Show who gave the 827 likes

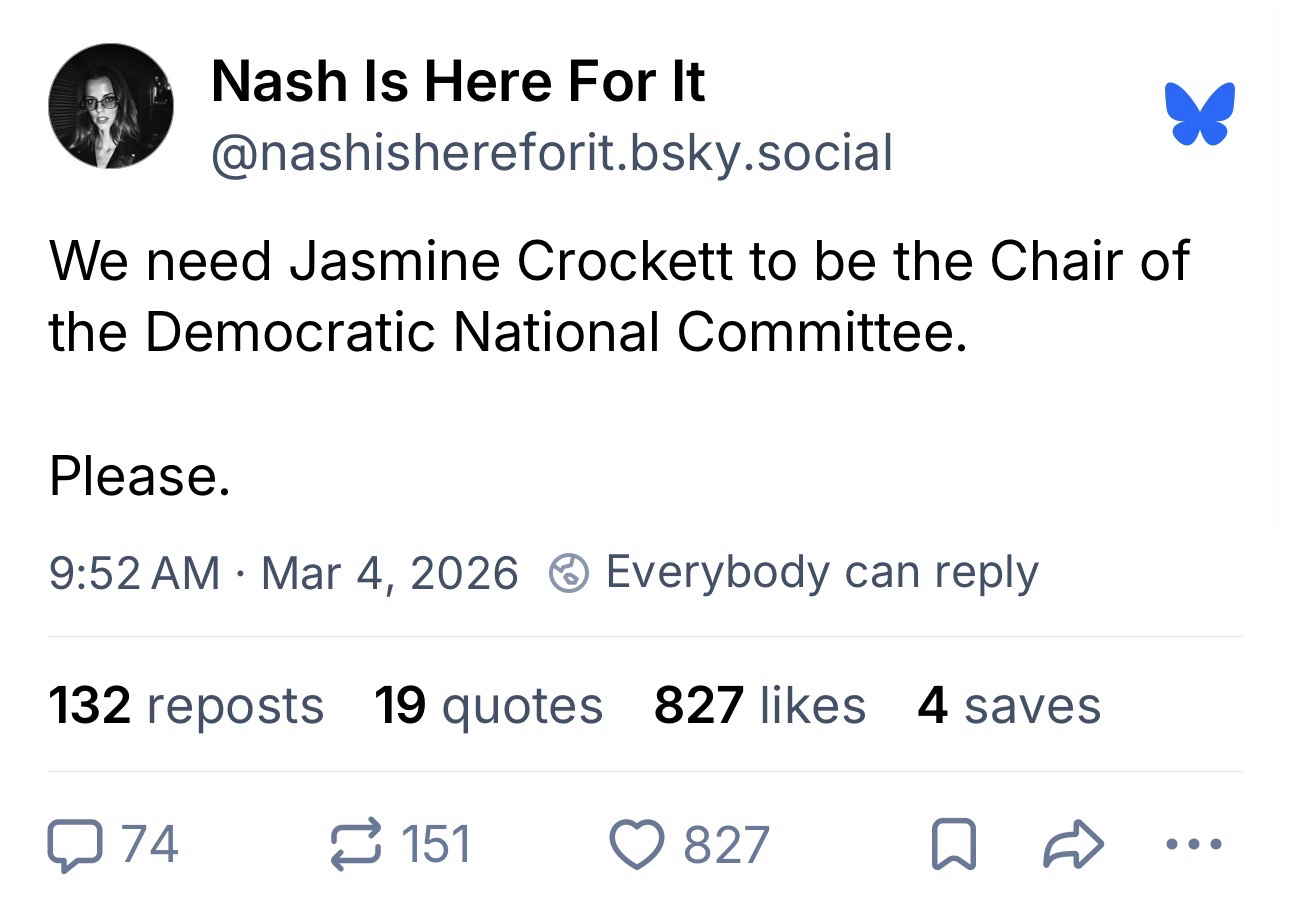click(759, 705)
